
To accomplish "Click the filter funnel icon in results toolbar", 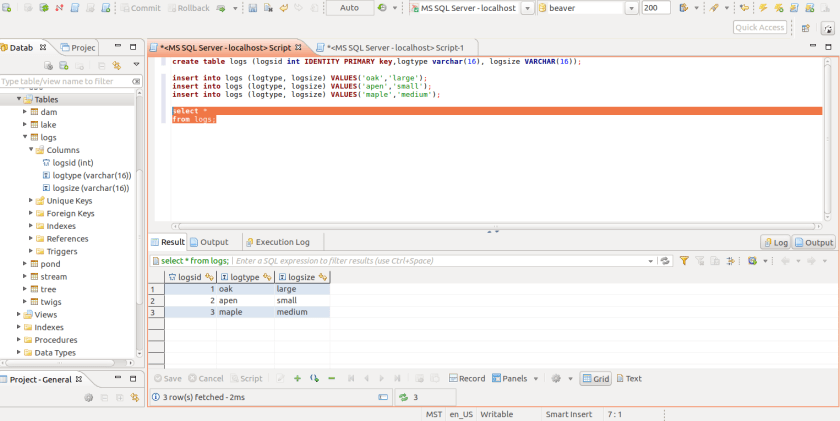I will [x=684, y=261].
